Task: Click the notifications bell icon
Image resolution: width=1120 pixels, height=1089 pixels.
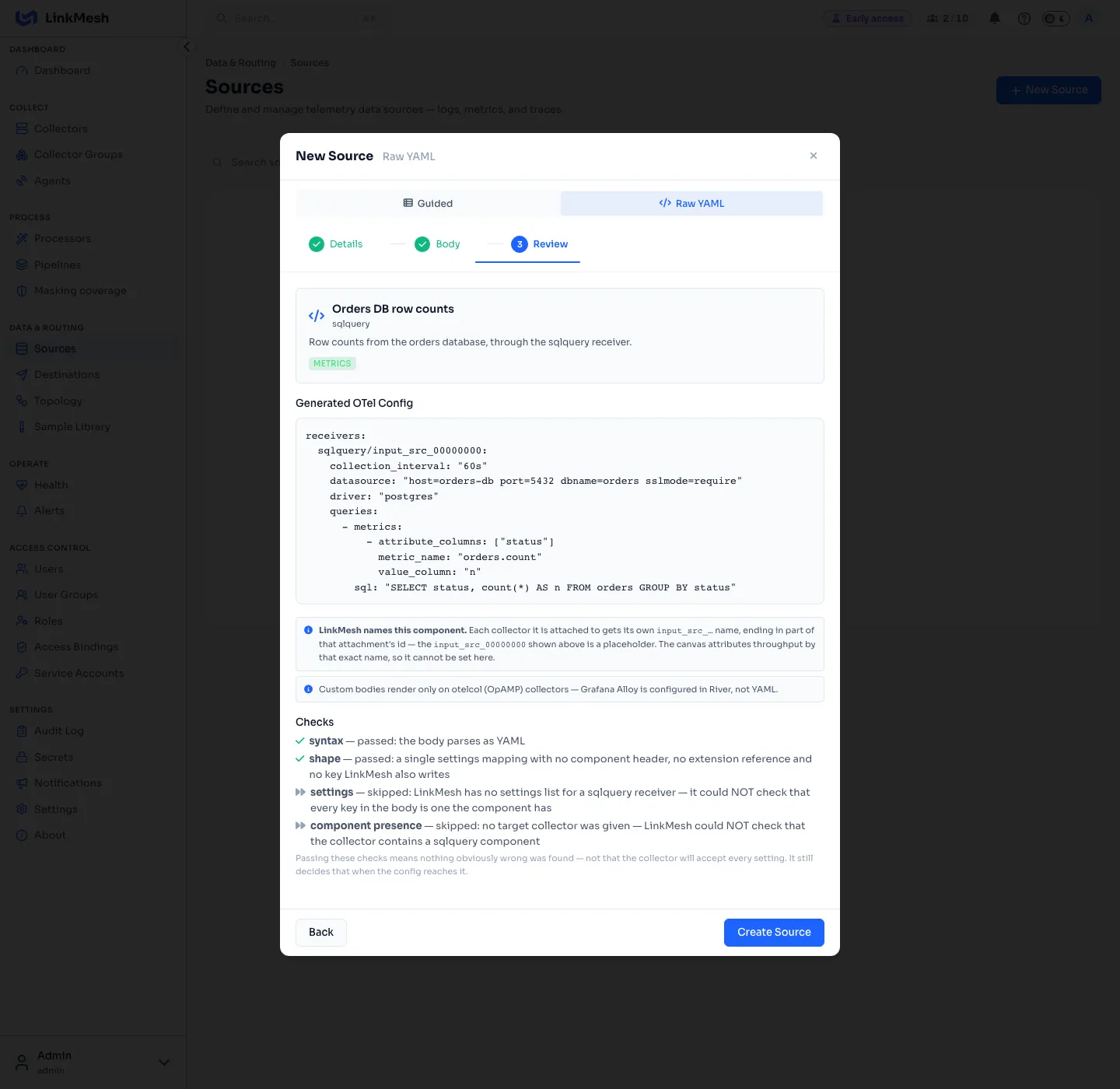Action: (x=994, y=18)
